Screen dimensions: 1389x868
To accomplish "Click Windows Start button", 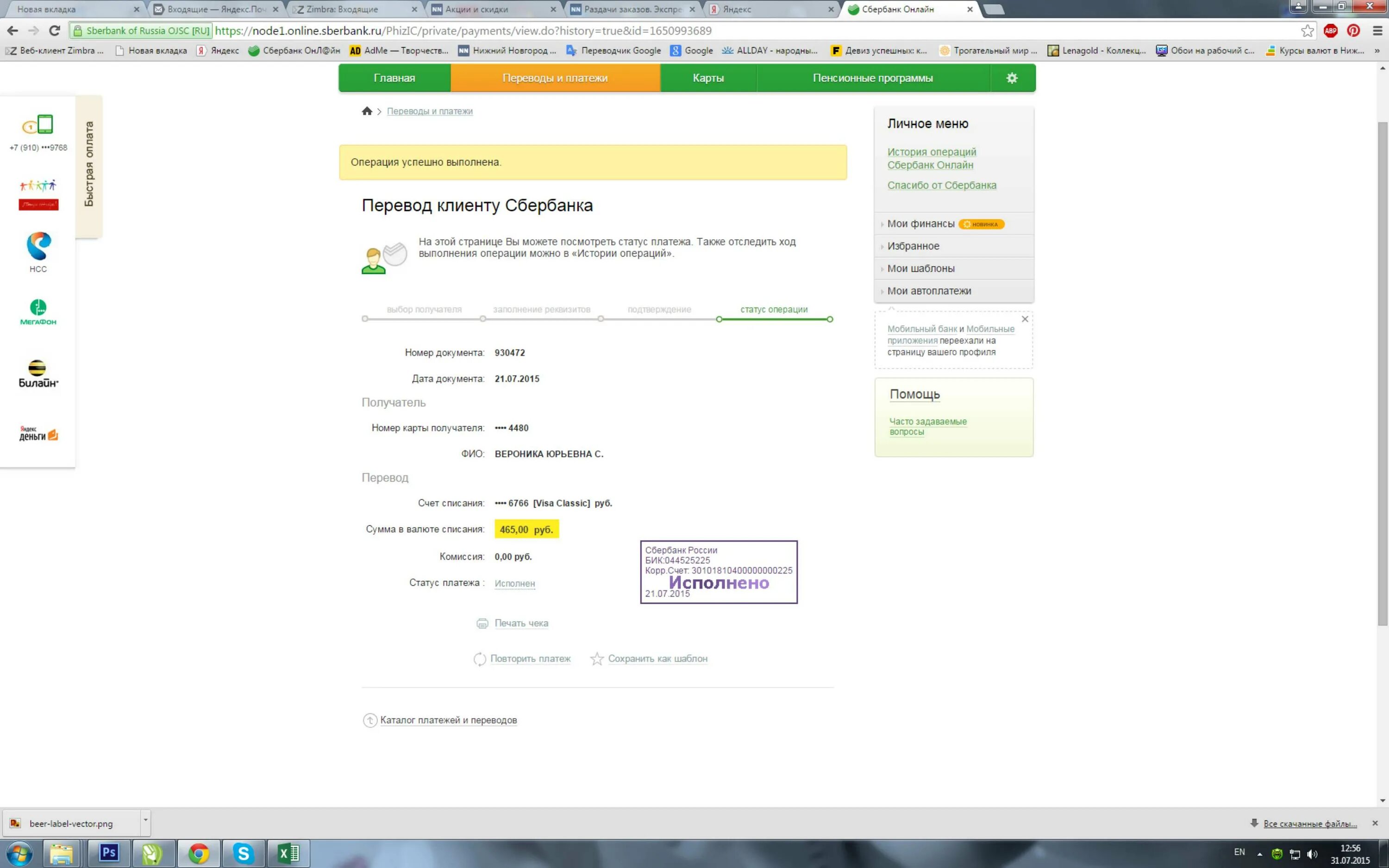I will pos(19,854).
